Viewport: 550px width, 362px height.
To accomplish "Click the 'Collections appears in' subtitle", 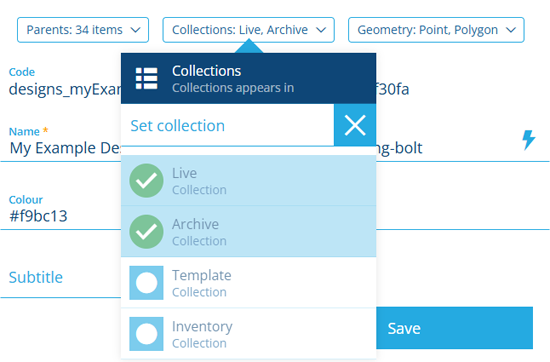I will pos(233,88).
